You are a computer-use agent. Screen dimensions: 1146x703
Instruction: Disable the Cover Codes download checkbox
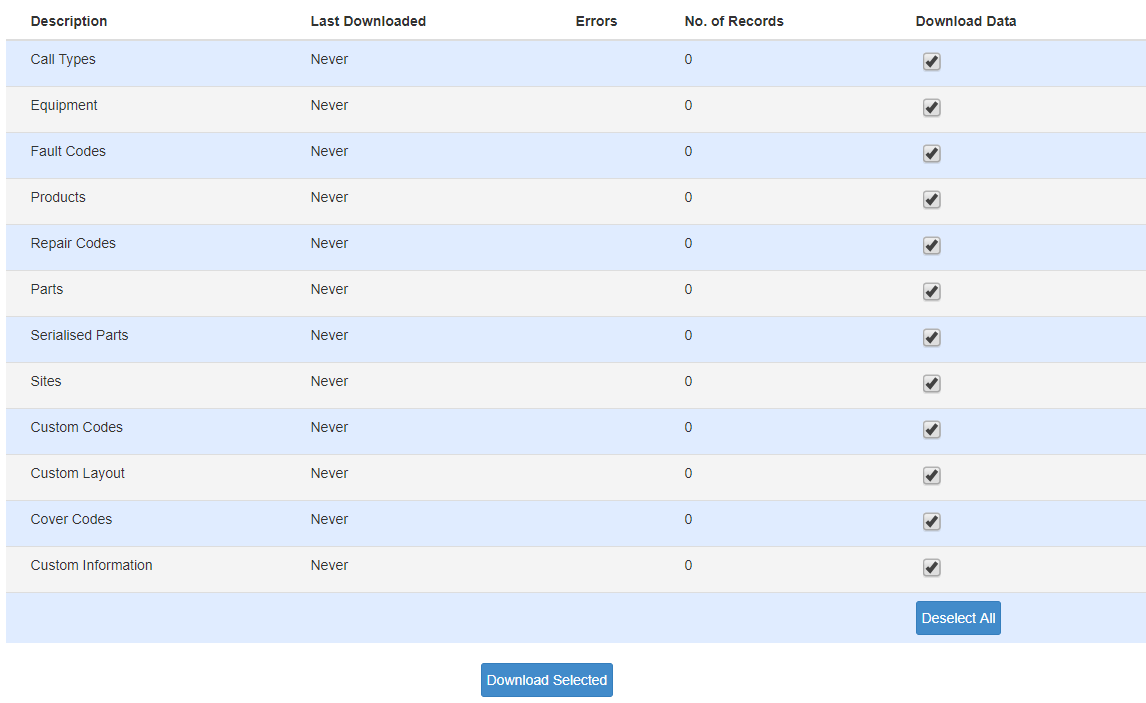pos(931,522)
